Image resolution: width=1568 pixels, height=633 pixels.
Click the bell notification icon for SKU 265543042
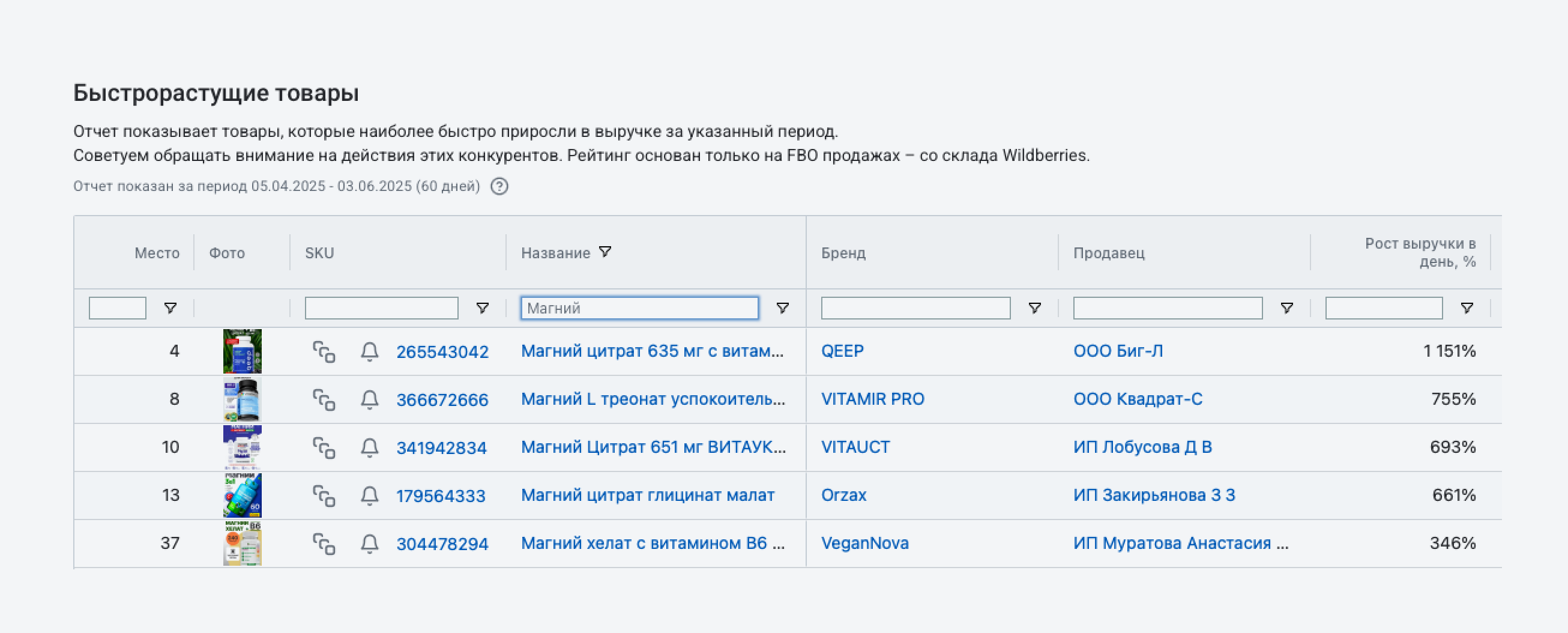369,351
